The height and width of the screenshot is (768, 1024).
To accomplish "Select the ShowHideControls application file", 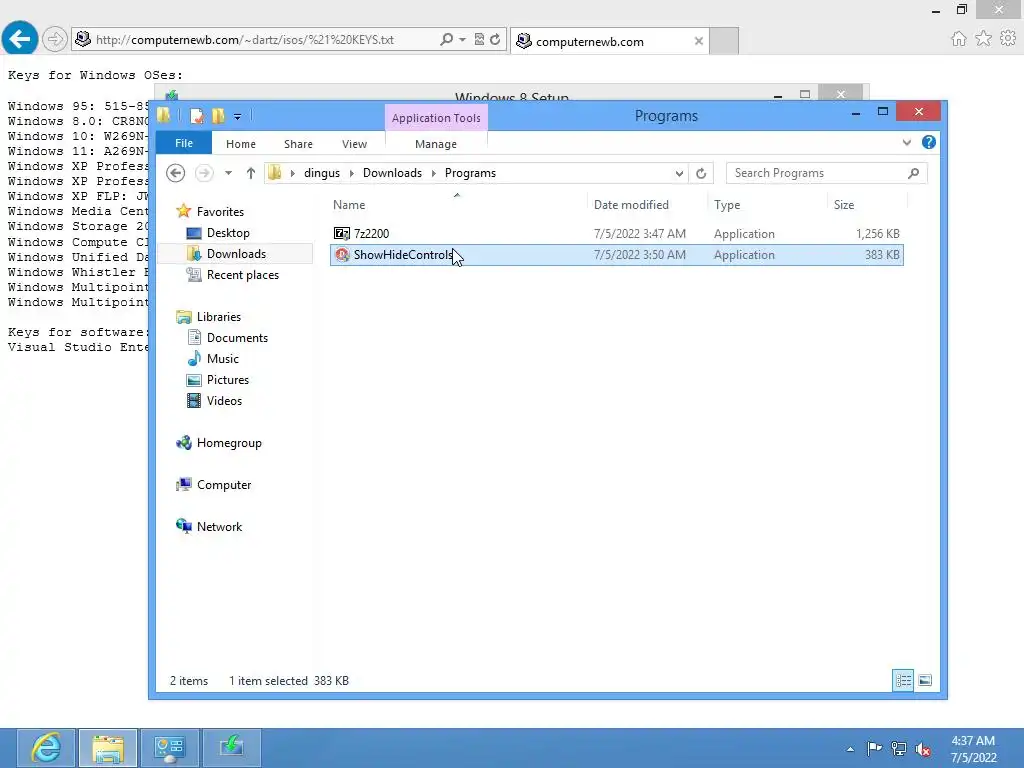I will pyautogui.click(x=616, y=255).
